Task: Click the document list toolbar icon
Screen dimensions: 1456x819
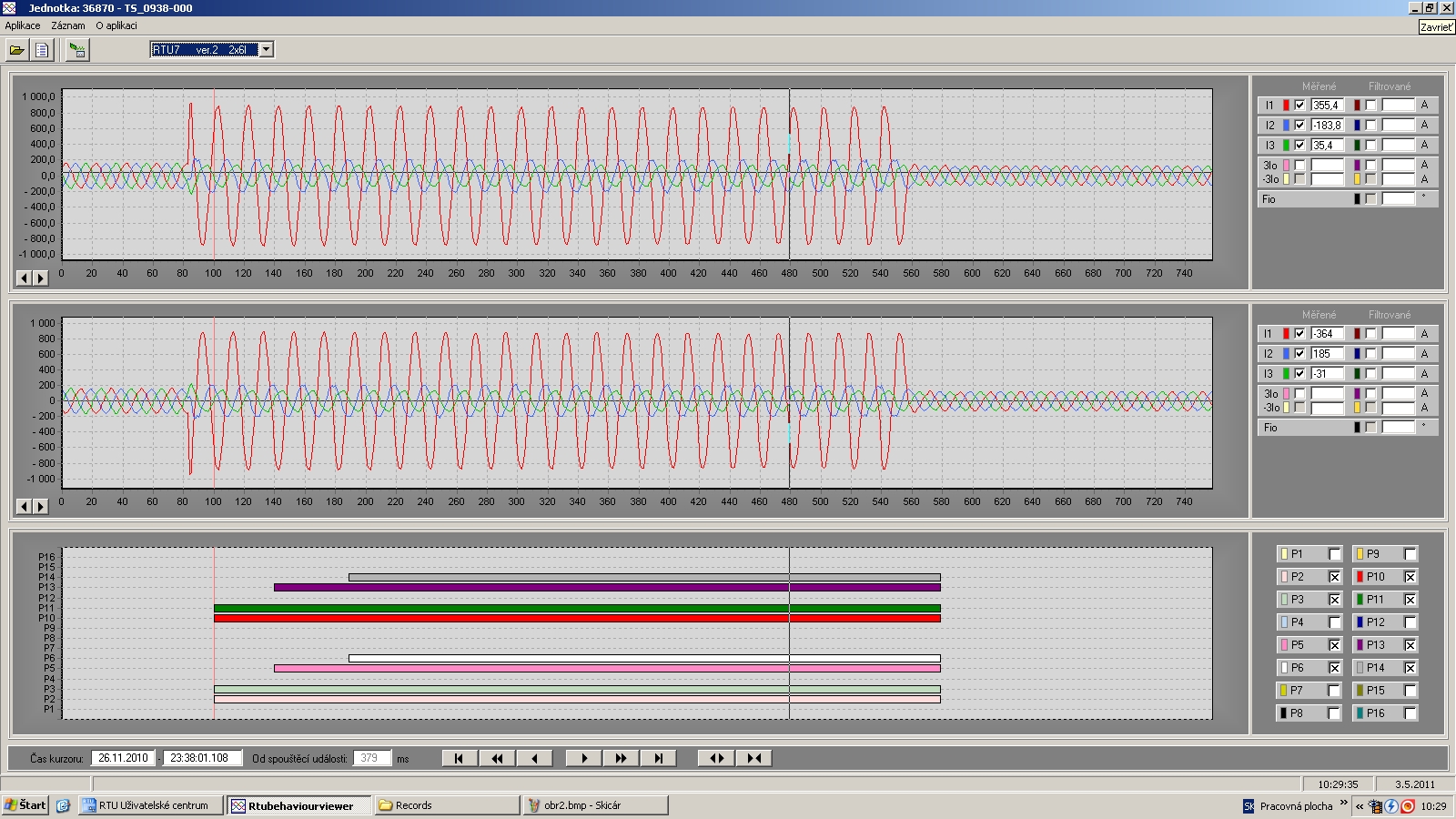Action: pyautogui.click(x=42, y=50)
